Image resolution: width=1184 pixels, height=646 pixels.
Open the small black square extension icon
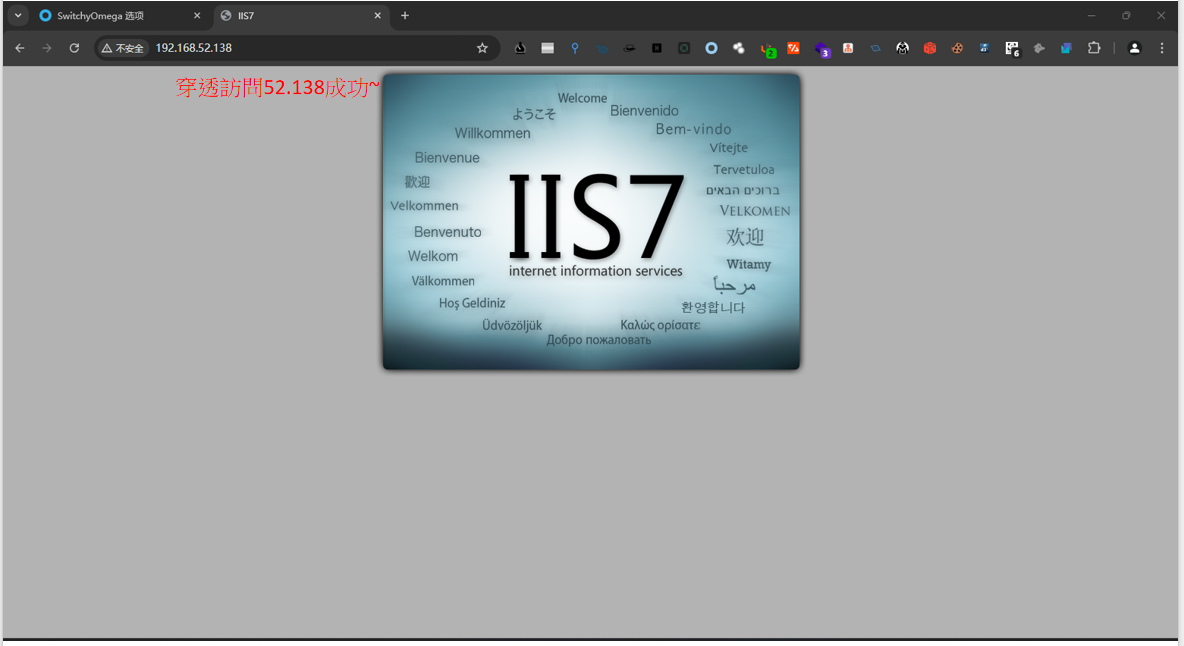click(x=657, y=48)
